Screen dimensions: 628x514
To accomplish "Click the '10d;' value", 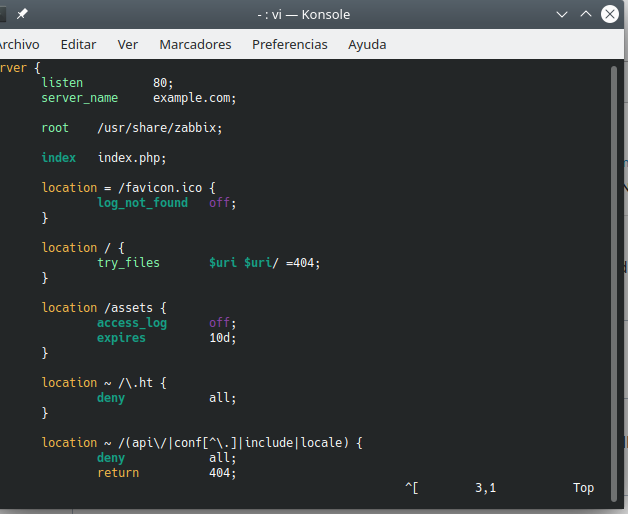I will (223, 338).
